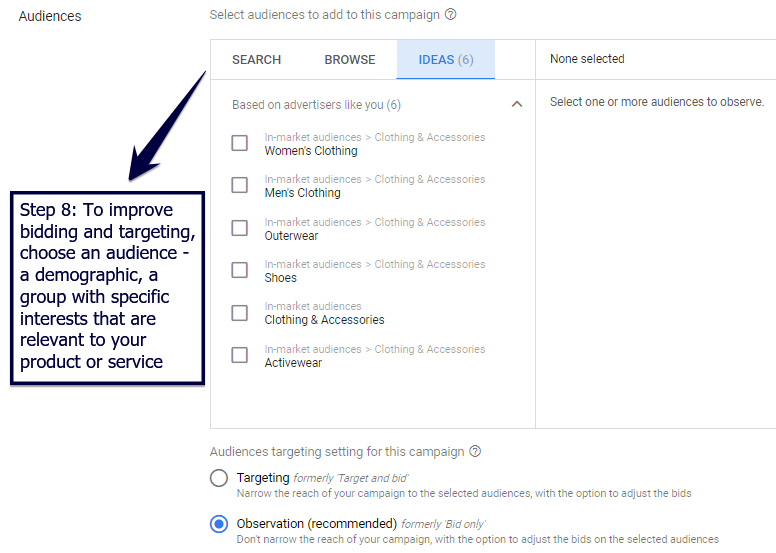Enable the Shoes audience checkbox
This screenshot has width=776, height=553.
tap(240, 270)
